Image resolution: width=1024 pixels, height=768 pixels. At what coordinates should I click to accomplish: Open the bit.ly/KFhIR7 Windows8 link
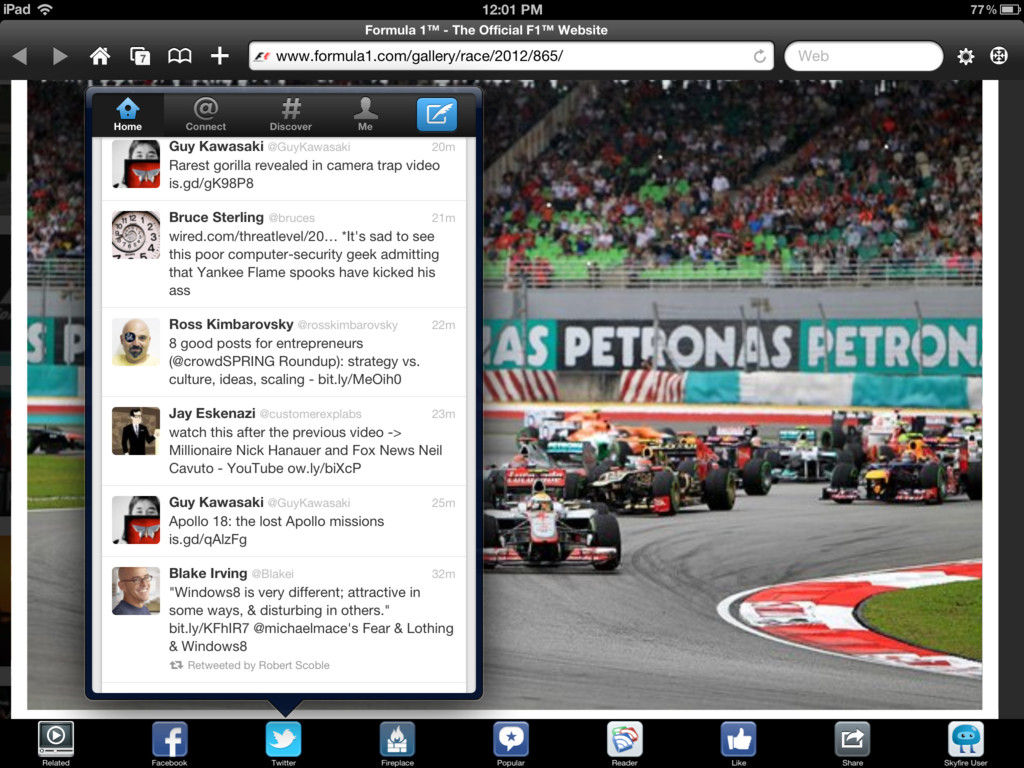(x=209, y=628)
